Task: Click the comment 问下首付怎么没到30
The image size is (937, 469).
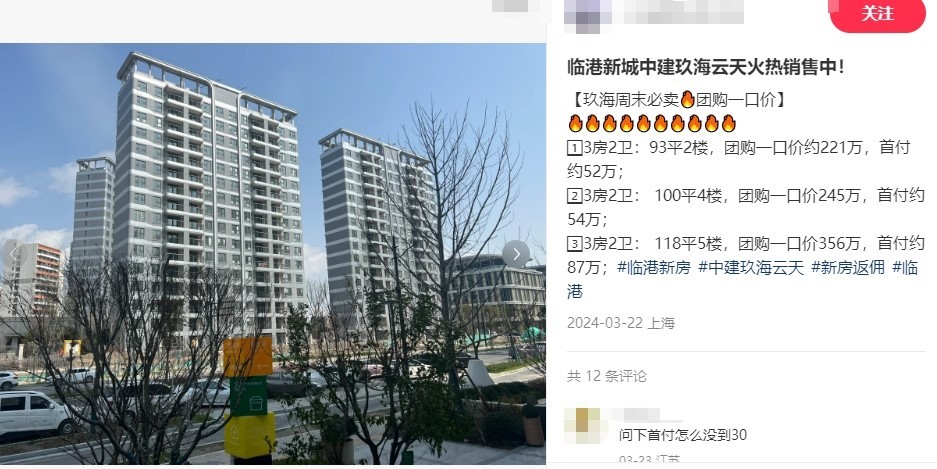Action: click(683, 435)
